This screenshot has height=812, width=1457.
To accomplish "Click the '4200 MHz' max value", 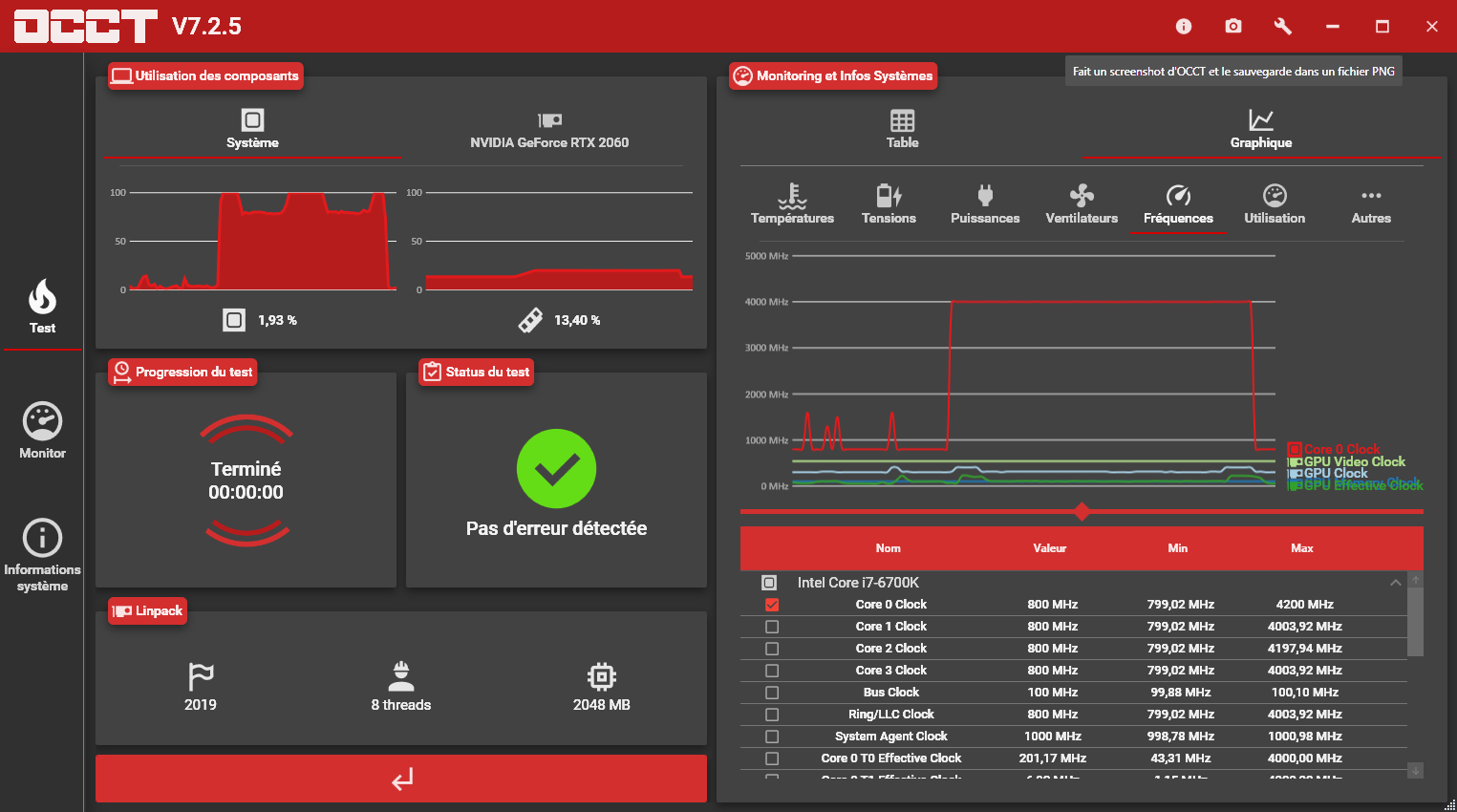I will 1305,605.
